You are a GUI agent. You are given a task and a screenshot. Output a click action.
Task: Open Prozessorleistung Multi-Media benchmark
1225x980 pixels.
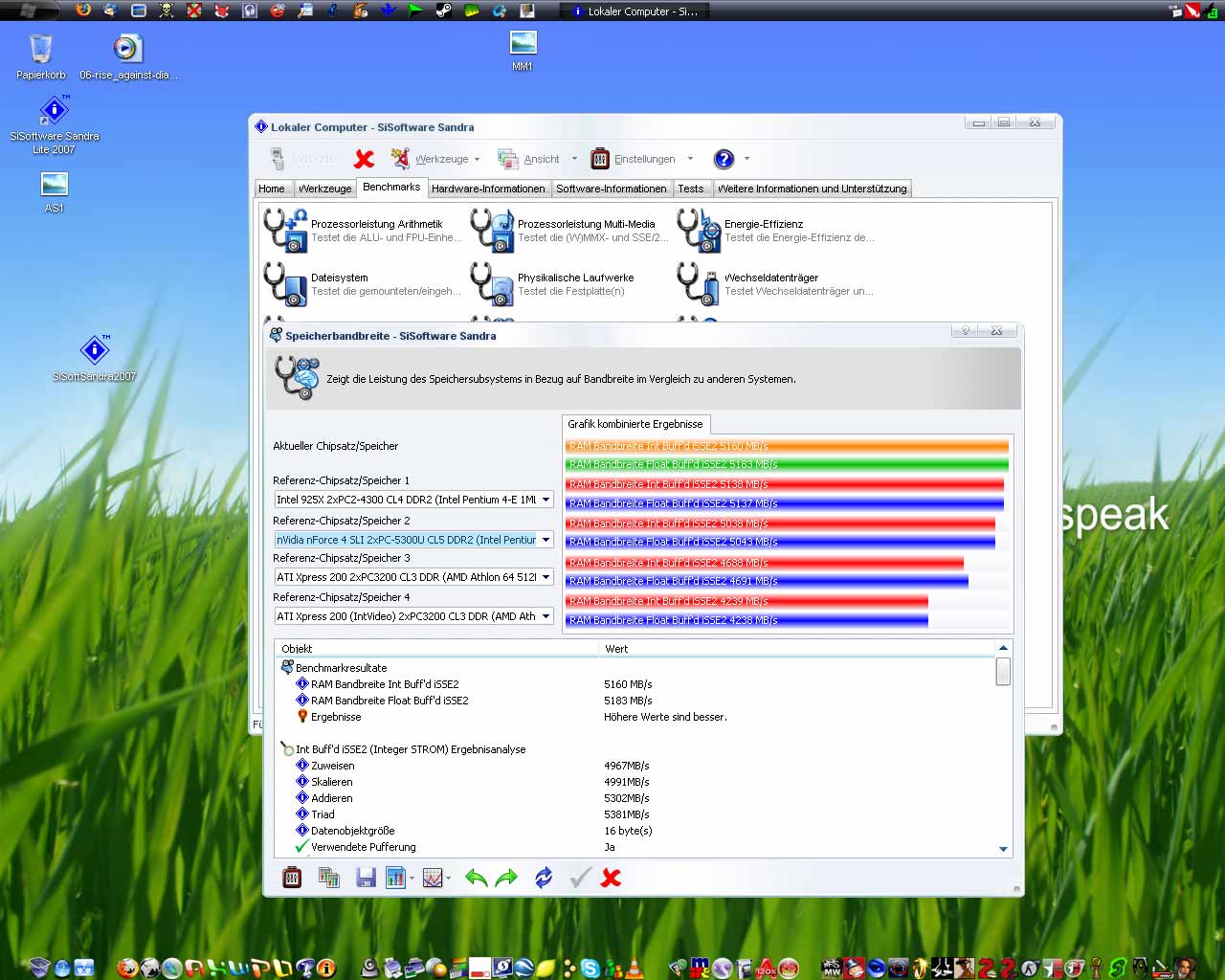[570, 230]
